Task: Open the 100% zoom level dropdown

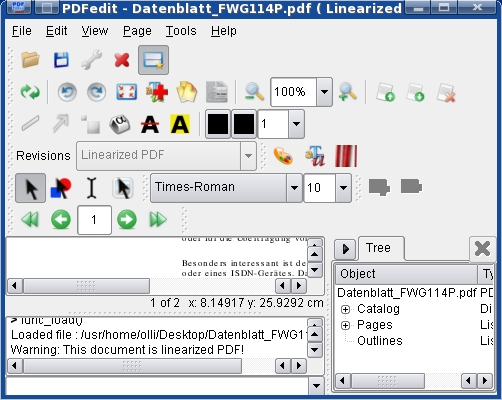Action: click(x=324, y=92)
